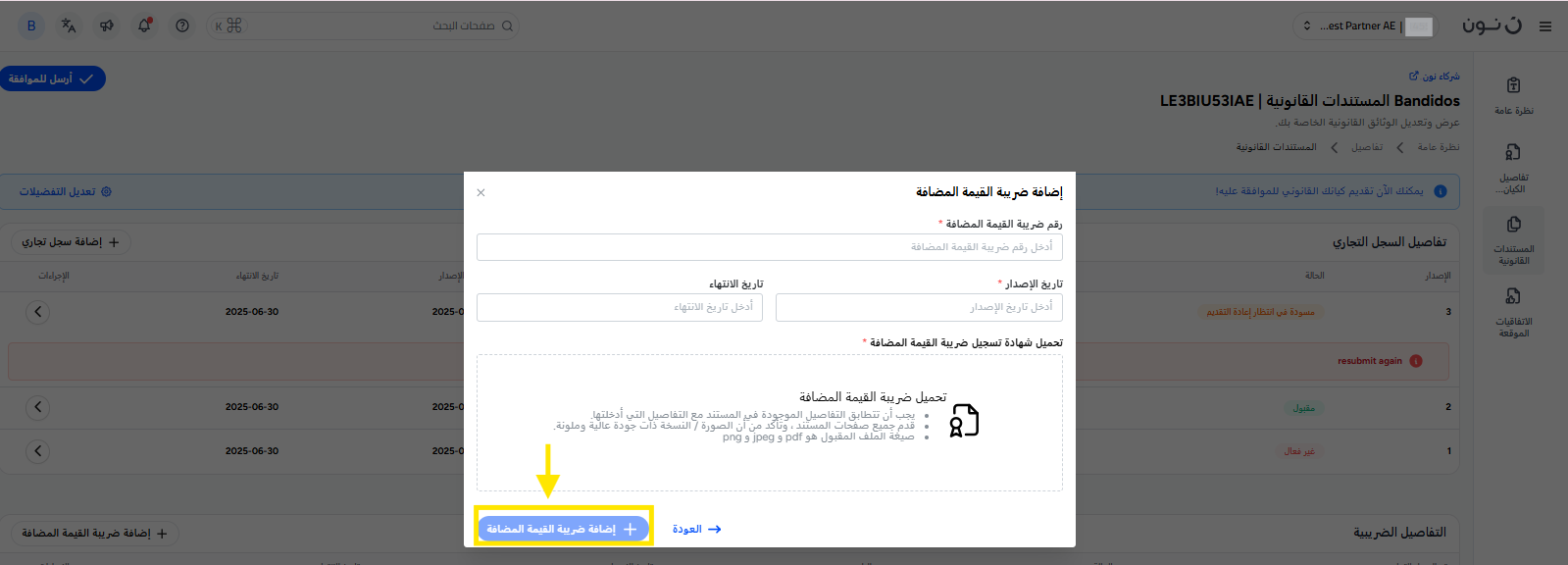This screenshot has width=1568, height=565.
Task: Select المستندات القانونية in the sidebar
Action: pyautogui.click(x=1513, y=239)
